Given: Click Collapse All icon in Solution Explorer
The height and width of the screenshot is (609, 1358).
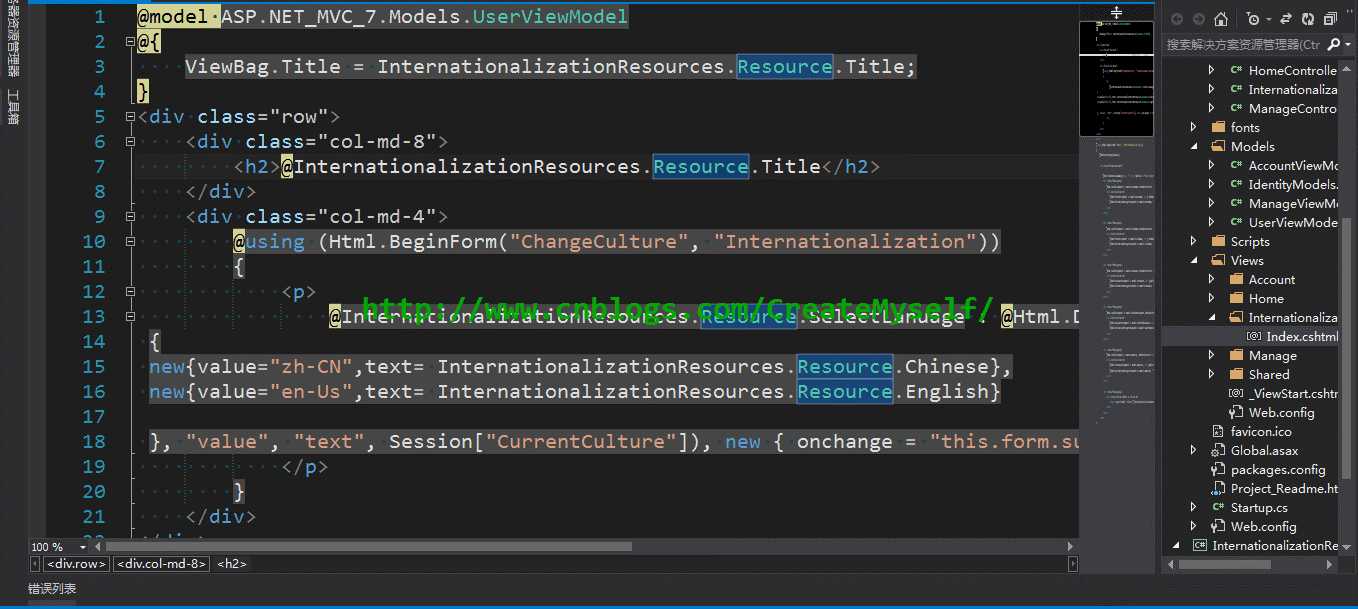Looking at the screenshot, I should tap(1330, 19).
